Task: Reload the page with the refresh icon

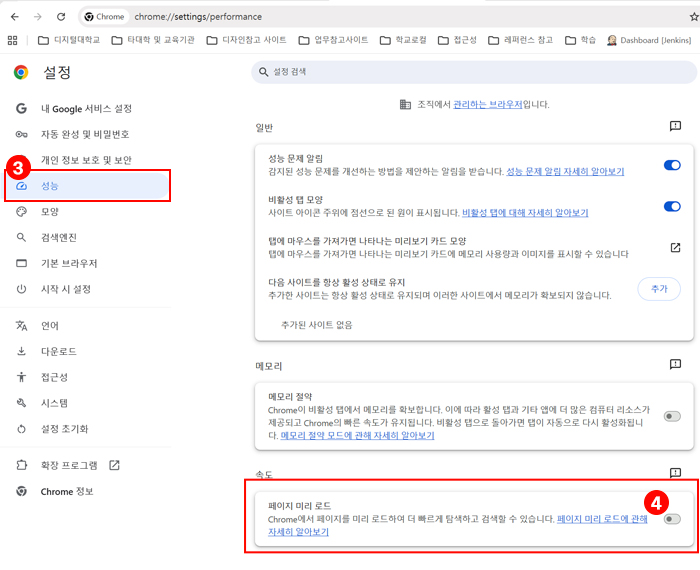Action: [61, 17]
